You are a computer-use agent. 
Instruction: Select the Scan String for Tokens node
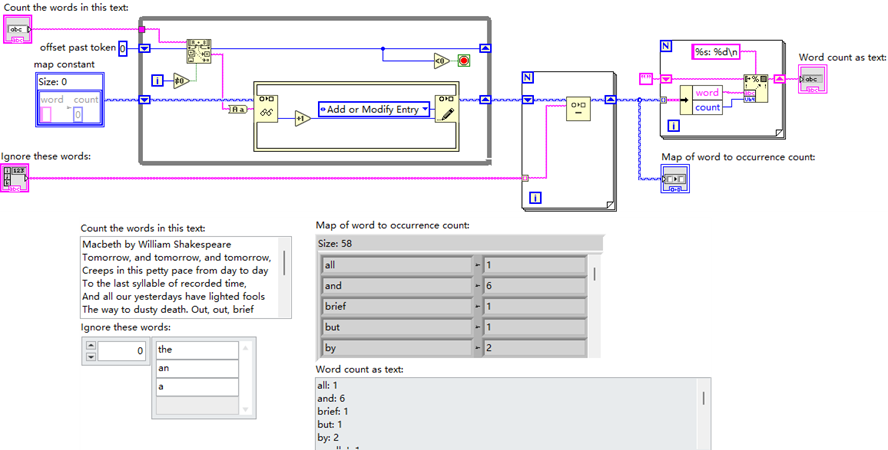(199, 52)
